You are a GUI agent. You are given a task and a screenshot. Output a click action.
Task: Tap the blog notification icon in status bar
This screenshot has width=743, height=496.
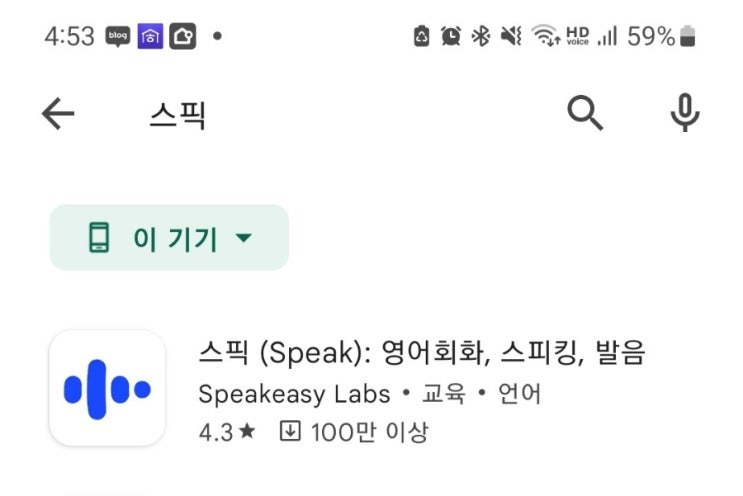pos(118,37)
